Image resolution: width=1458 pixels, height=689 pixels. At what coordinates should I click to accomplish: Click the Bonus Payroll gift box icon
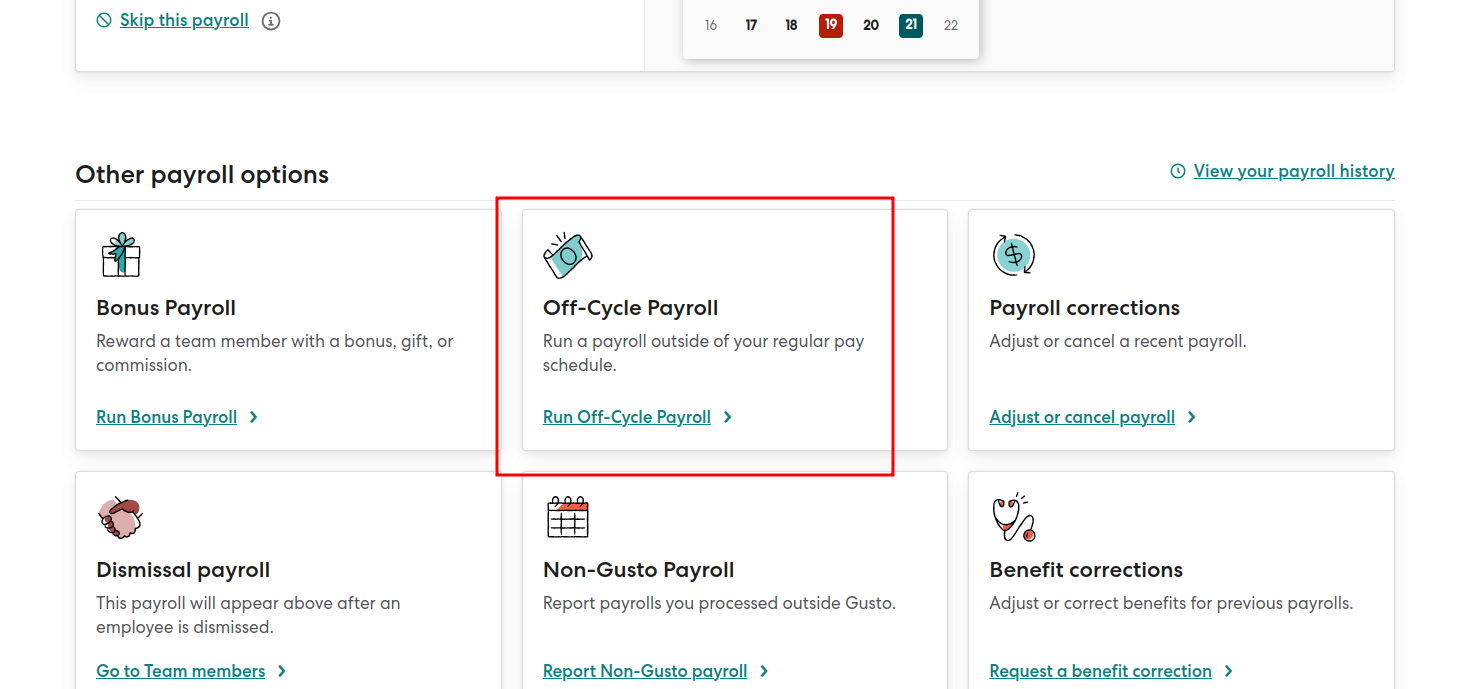click(120, 255)
